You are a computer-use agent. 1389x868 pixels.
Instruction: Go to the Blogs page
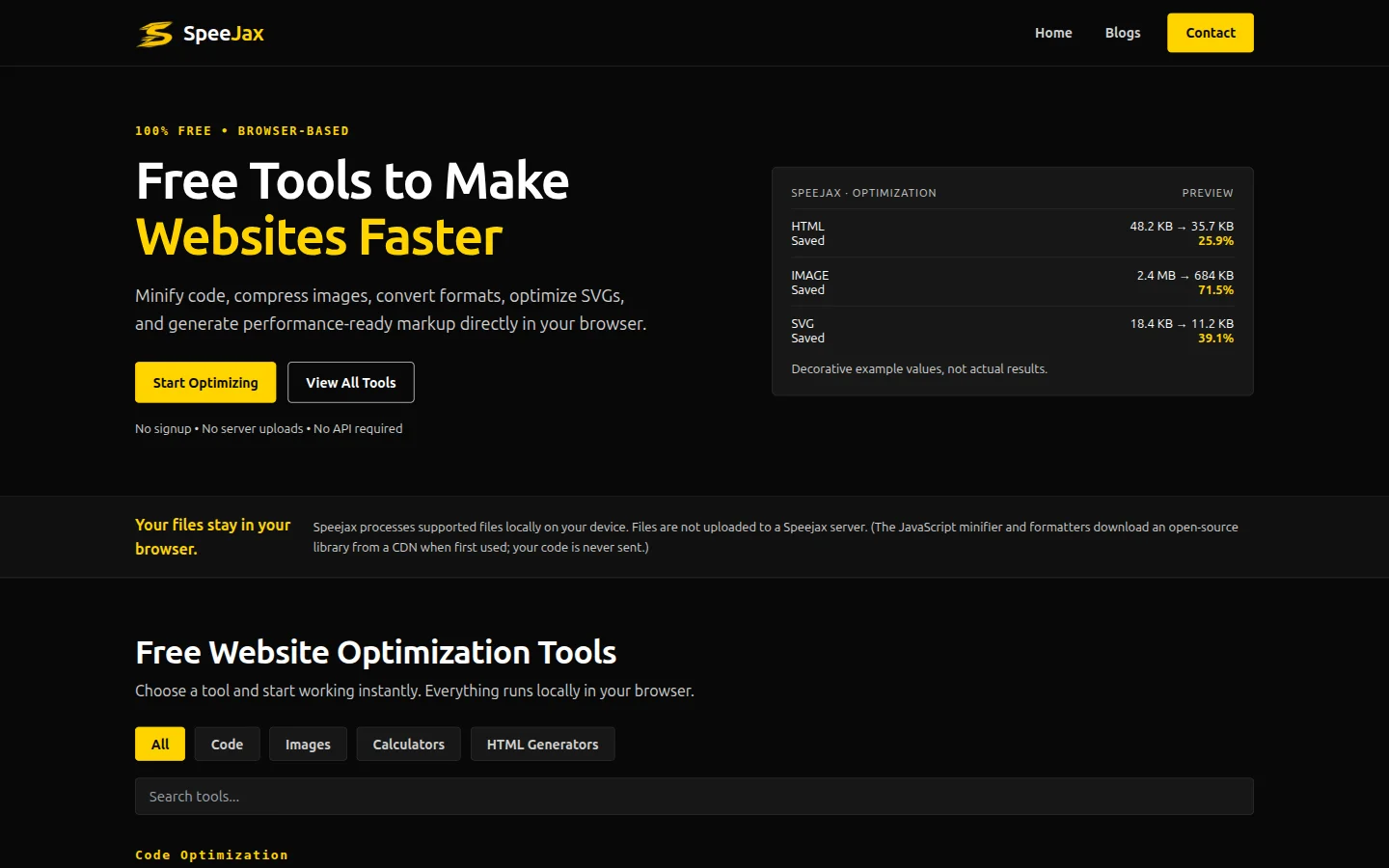[1123, 33]
